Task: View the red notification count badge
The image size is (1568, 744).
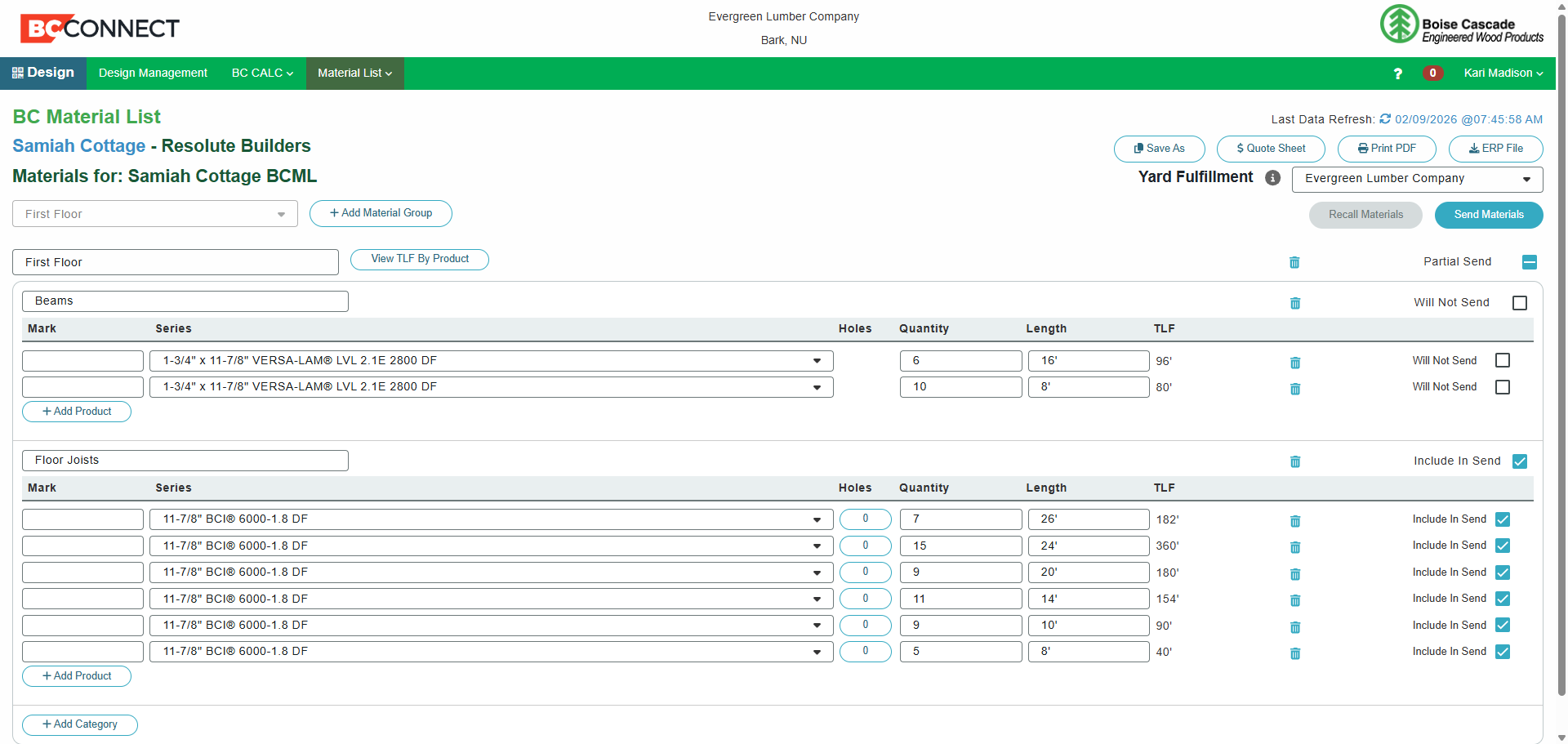Action: [x=1432, y=73]
